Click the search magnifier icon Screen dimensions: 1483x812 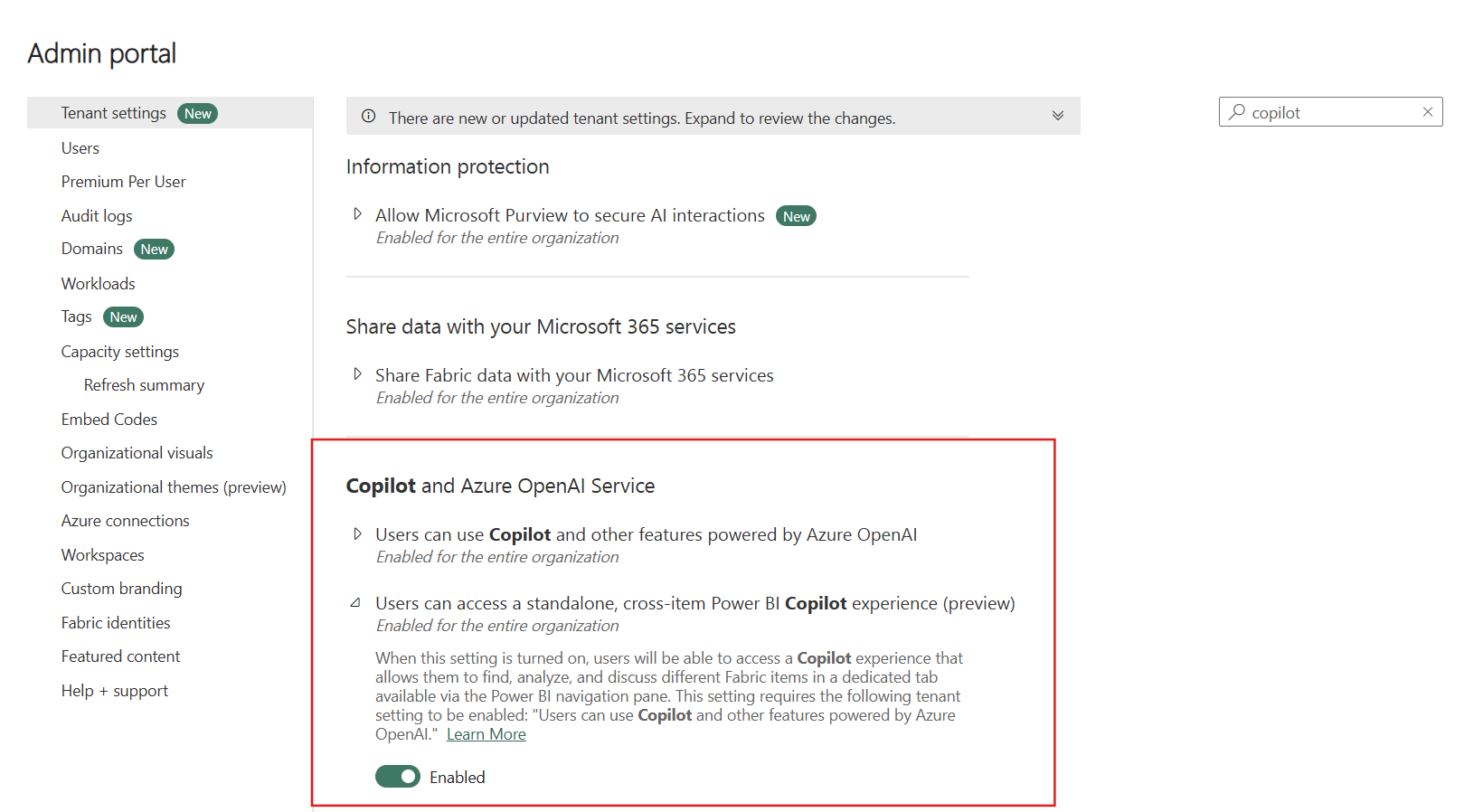pos(1237,112)
